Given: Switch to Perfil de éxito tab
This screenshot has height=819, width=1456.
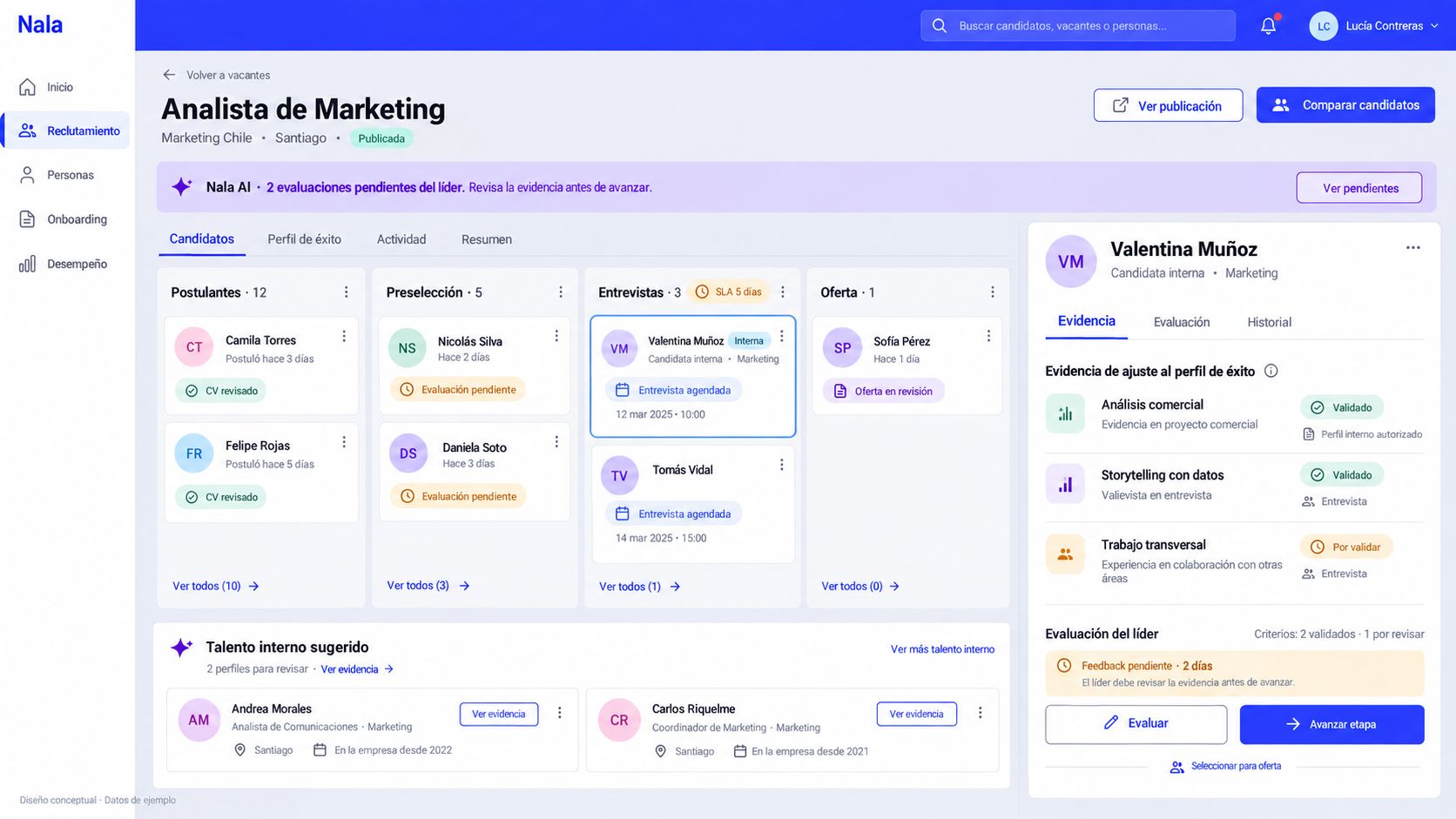Looking at the screenshot, I should click(304, 239).
